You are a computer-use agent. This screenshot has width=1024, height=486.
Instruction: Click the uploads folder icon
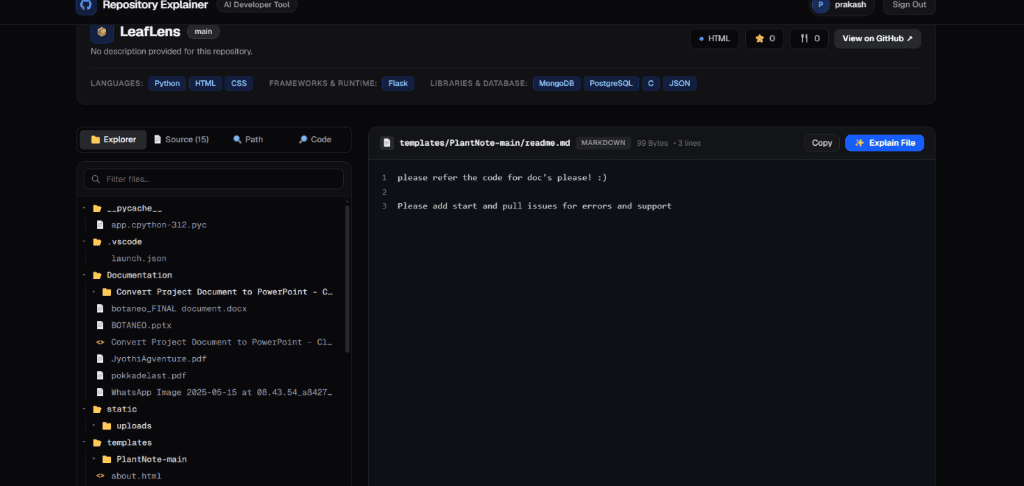pos(107,426)
